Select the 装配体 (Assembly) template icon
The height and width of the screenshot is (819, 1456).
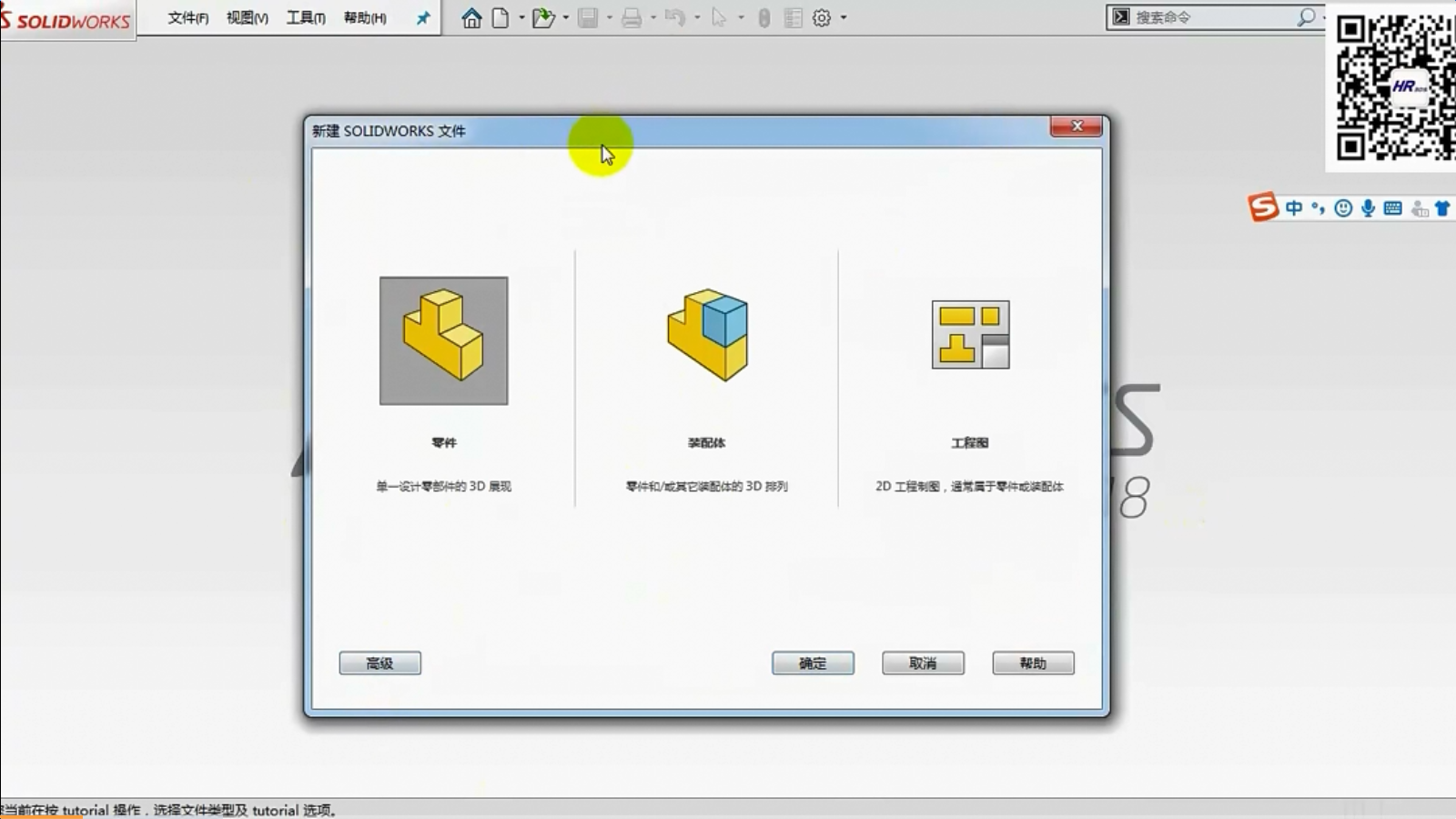point(707,335)
